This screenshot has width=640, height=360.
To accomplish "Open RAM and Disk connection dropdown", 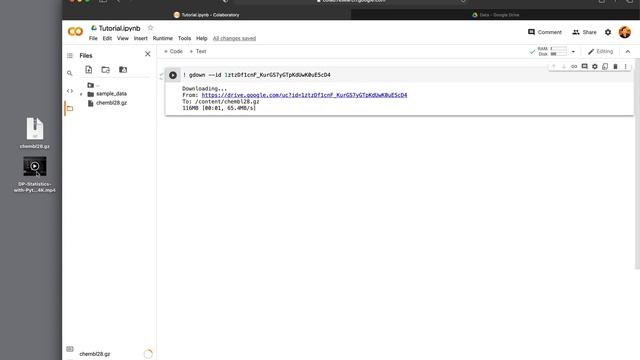I will [573, 52].
